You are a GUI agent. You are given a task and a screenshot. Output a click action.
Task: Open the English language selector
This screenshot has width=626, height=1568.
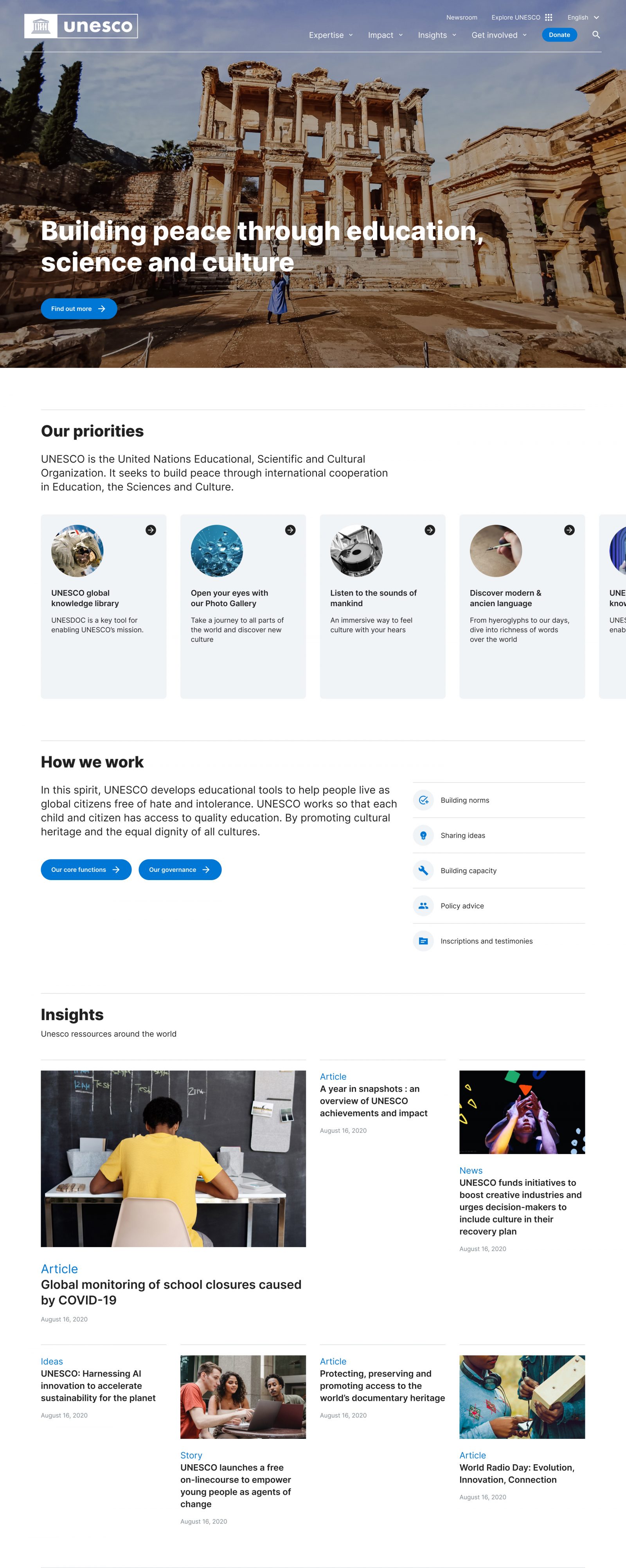[583, 18]
